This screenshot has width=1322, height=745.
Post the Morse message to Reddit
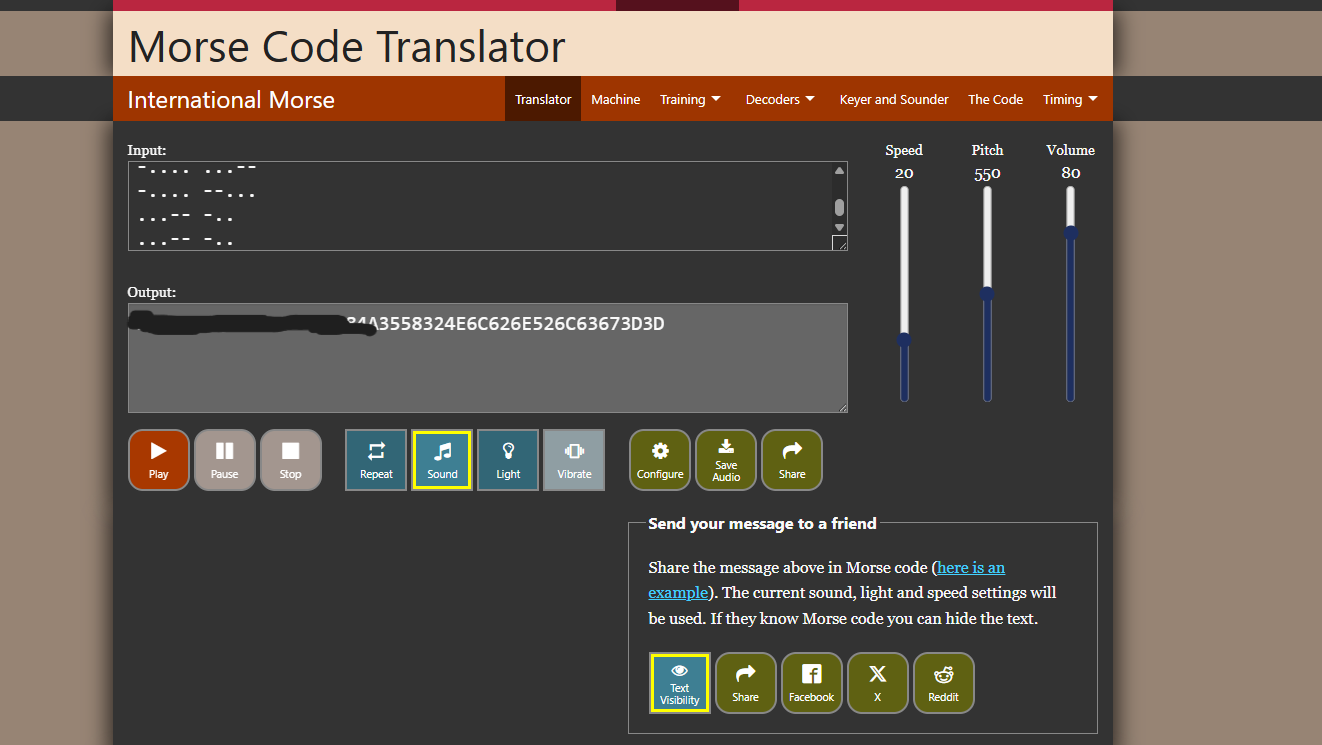click(943, 682)
